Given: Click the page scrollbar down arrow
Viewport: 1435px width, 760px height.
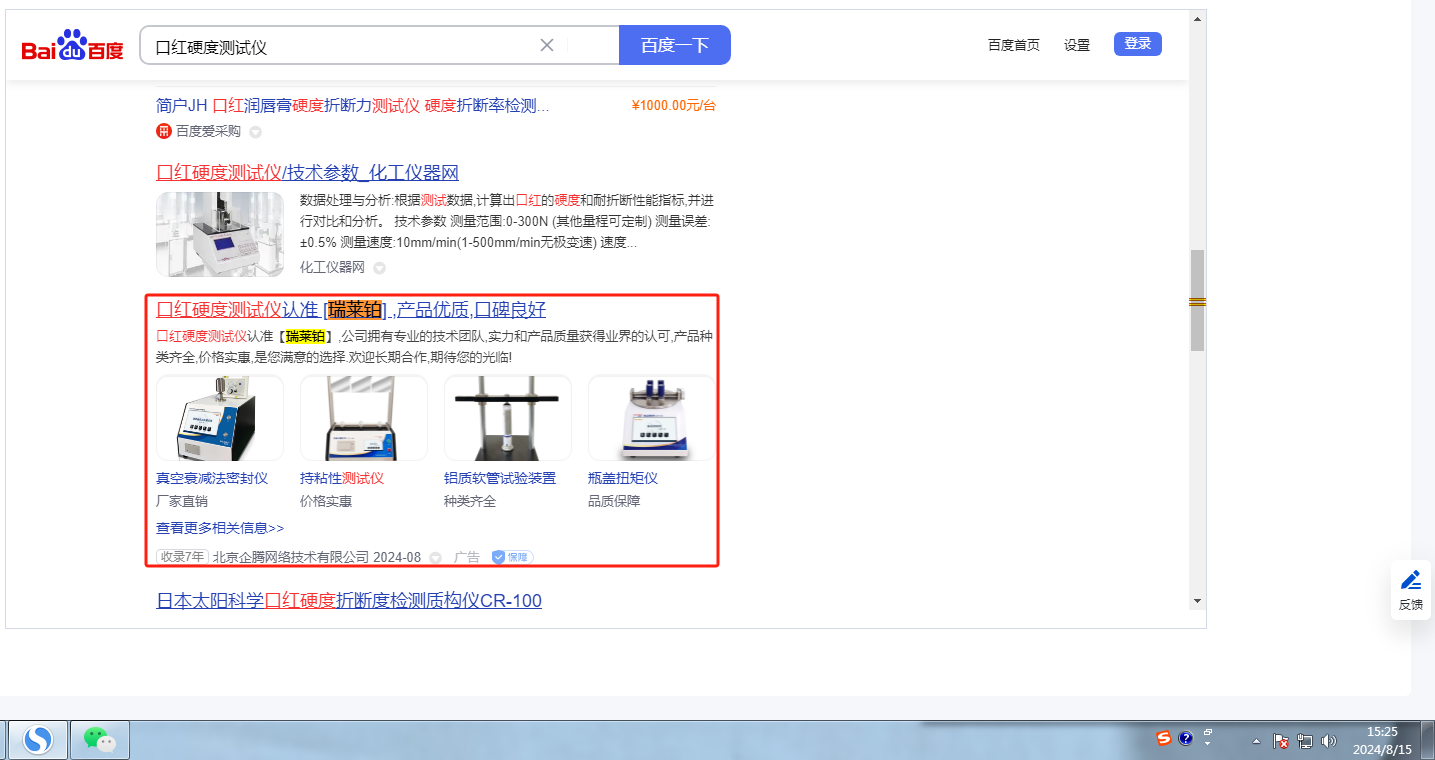Looking at the screenshot, I should point(1197,600).
